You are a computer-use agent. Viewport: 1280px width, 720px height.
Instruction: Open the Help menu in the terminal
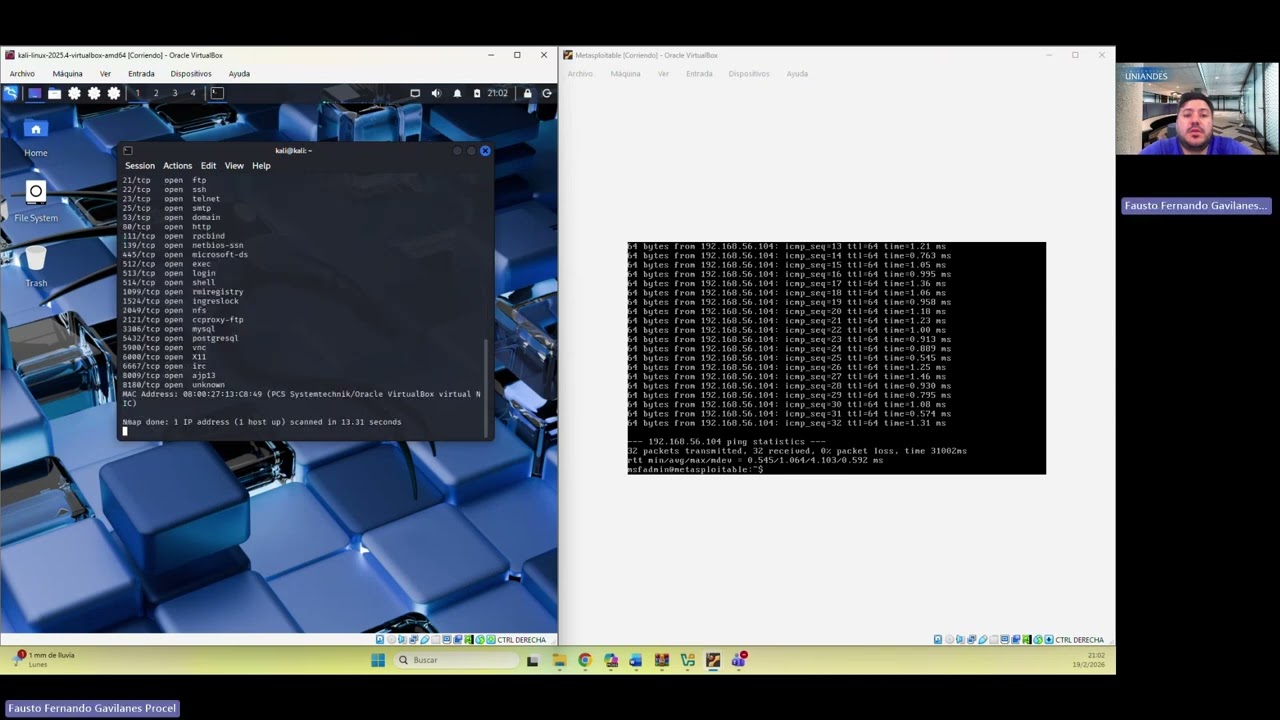261,166
